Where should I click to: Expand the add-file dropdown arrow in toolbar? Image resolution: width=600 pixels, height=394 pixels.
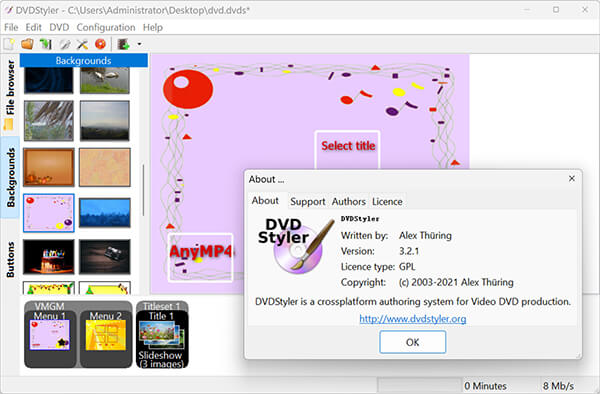pos(139,44)
